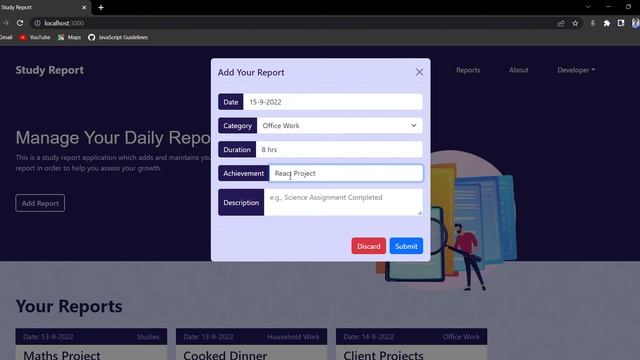This screenshot has height=360, width=640.
Task: Bookmark this page with the star icon
Action: tap(575, 23)
